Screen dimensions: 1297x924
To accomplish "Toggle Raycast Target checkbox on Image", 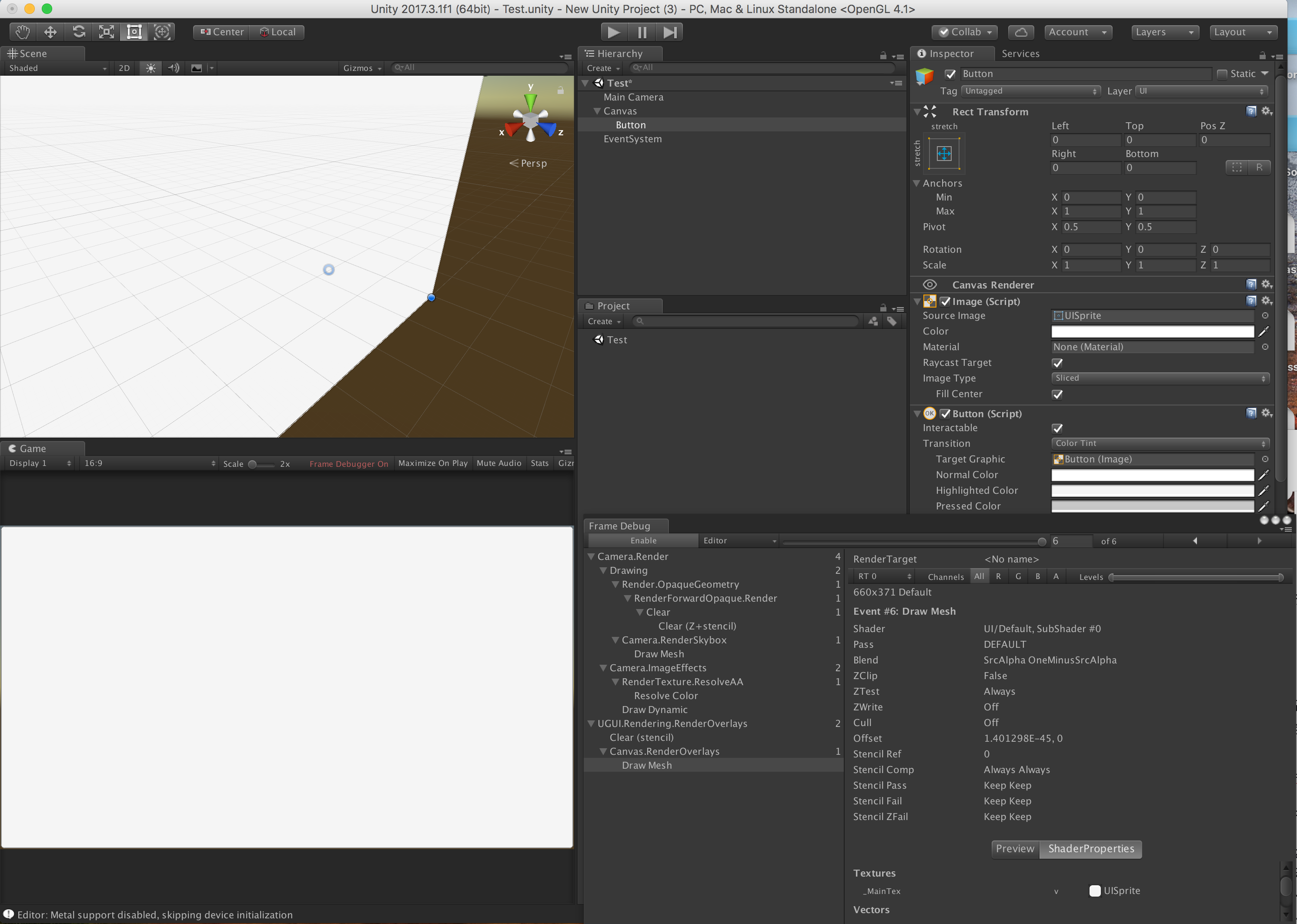I will click(1057, 362).
